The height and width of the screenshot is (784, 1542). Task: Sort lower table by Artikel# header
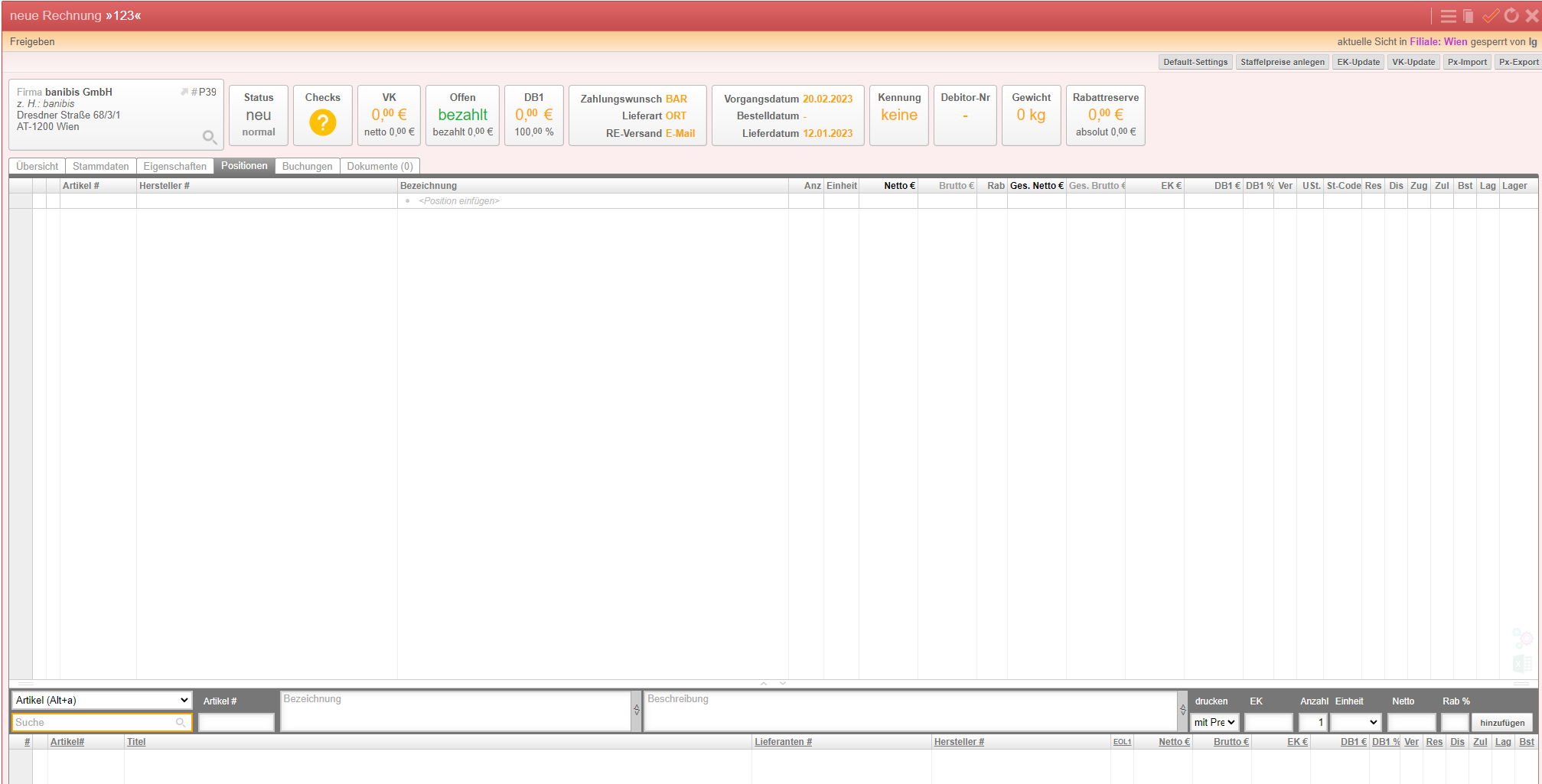(x=67, y=742)
